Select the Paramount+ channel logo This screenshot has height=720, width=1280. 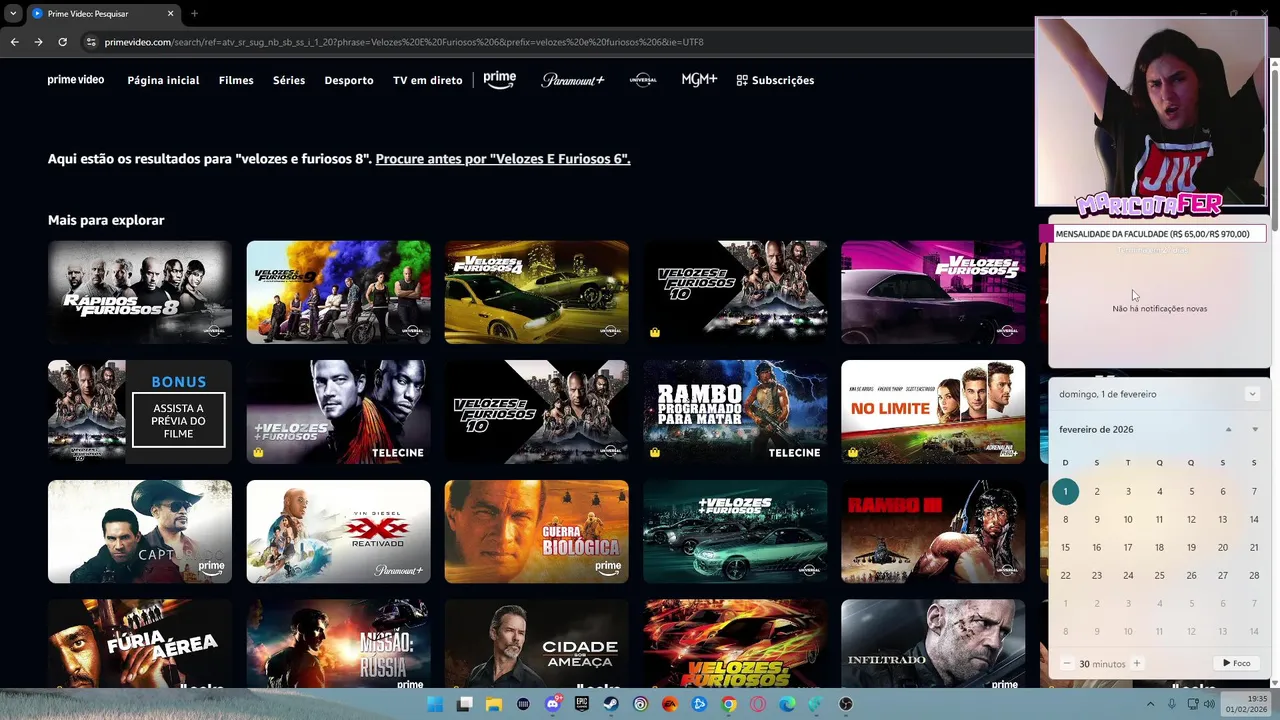[573, 80]
